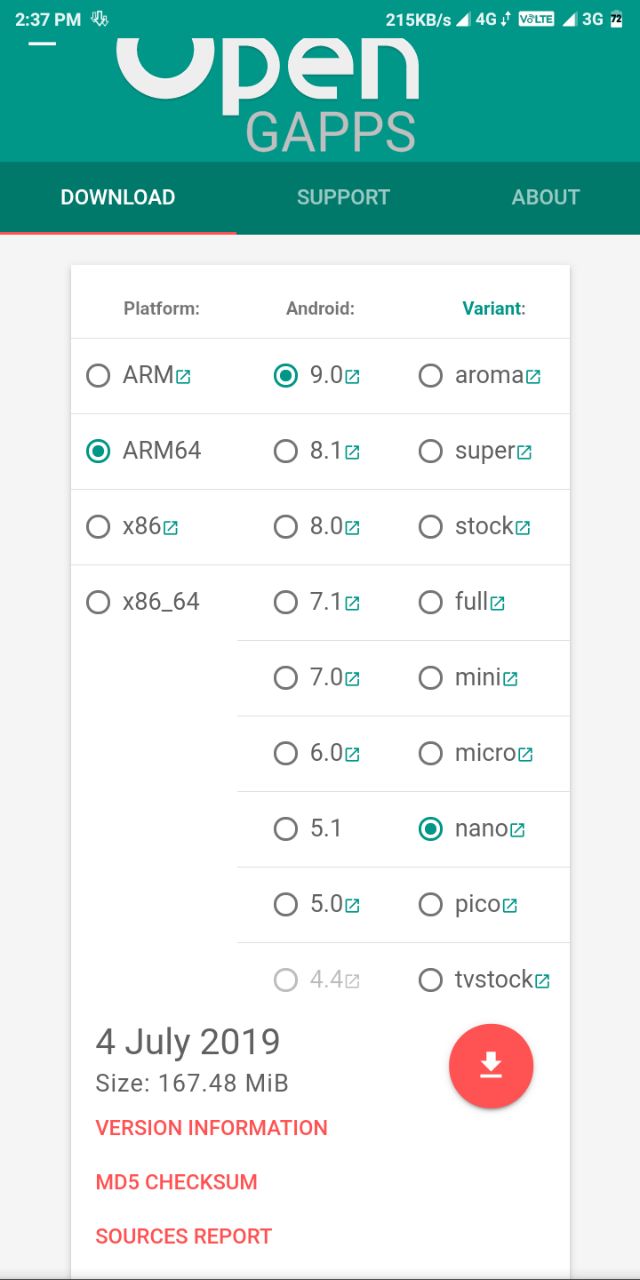Open external link icon beside nano variant
Image resolution: width=640 pixels, height=1280 pixels.
point(517,830)
